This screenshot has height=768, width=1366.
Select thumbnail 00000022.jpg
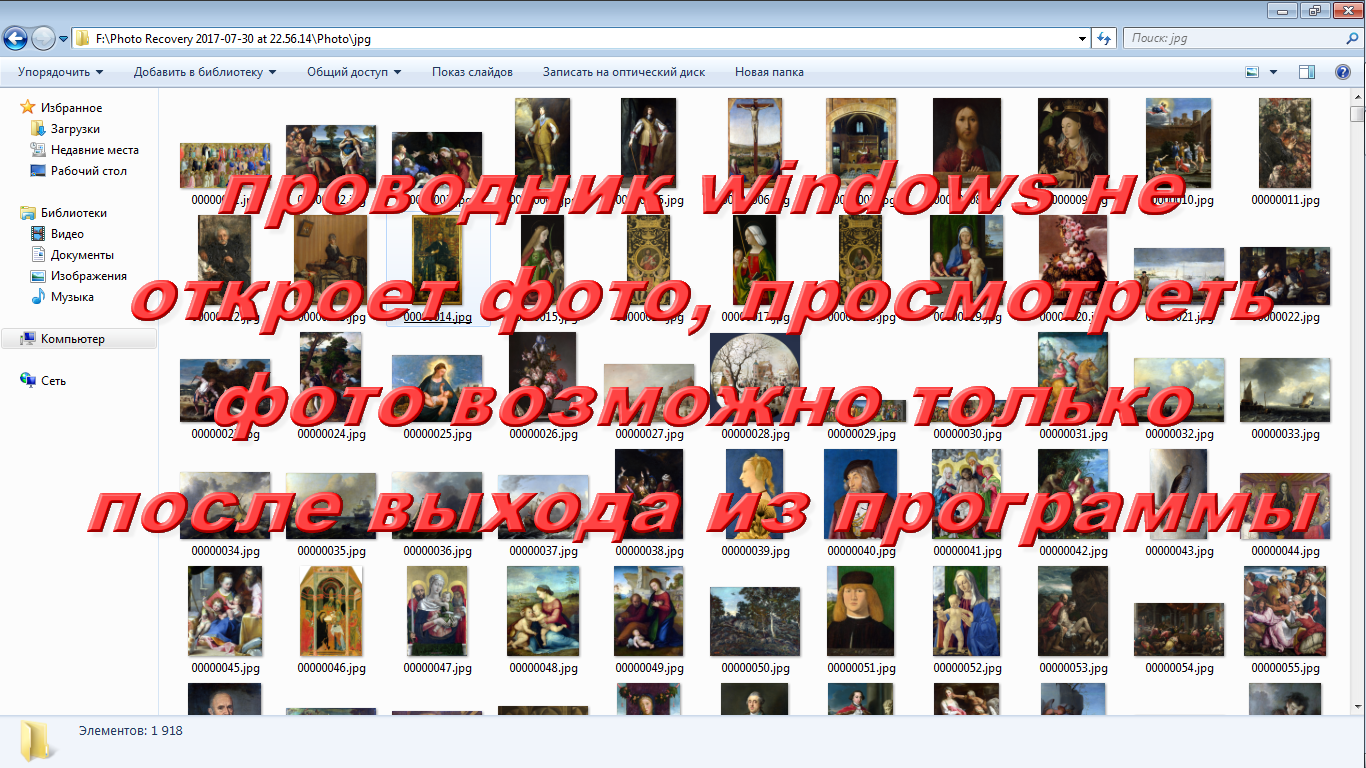pyautogui.click(x=1285, y=276)
